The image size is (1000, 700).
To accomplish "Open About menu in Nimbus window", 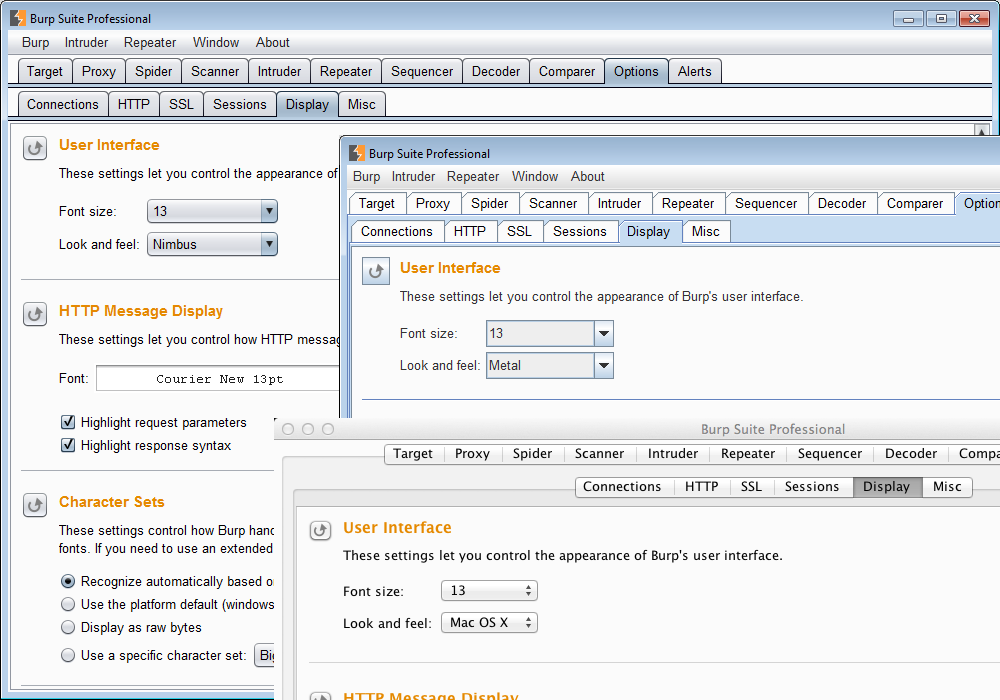I will (273, 43).
